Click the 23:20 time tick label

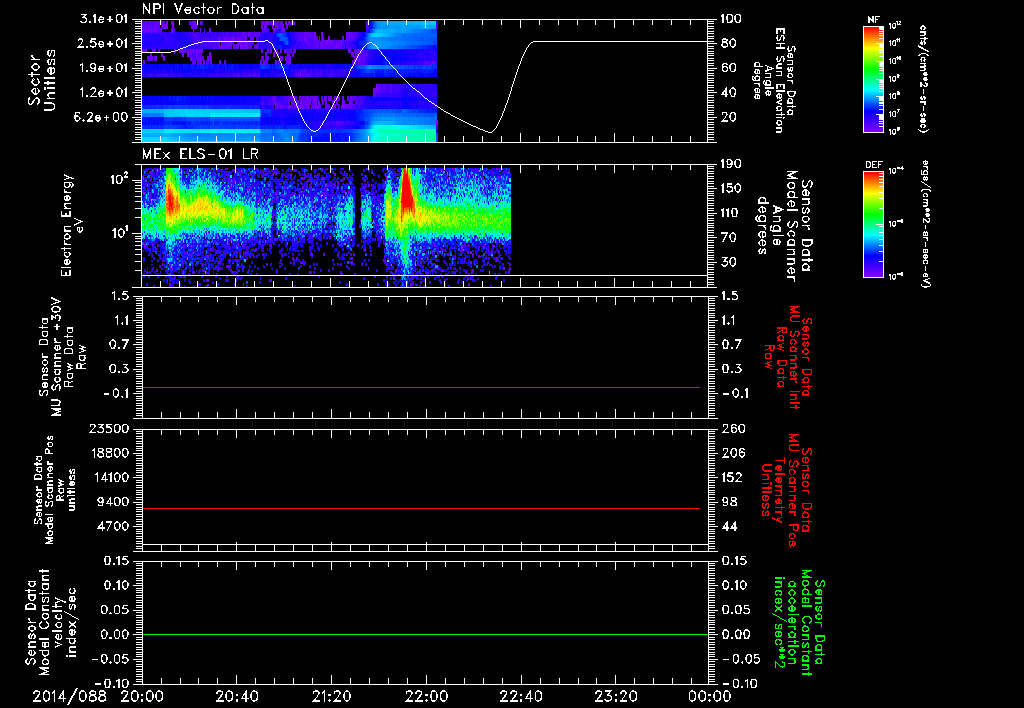(x=615, y=696)
